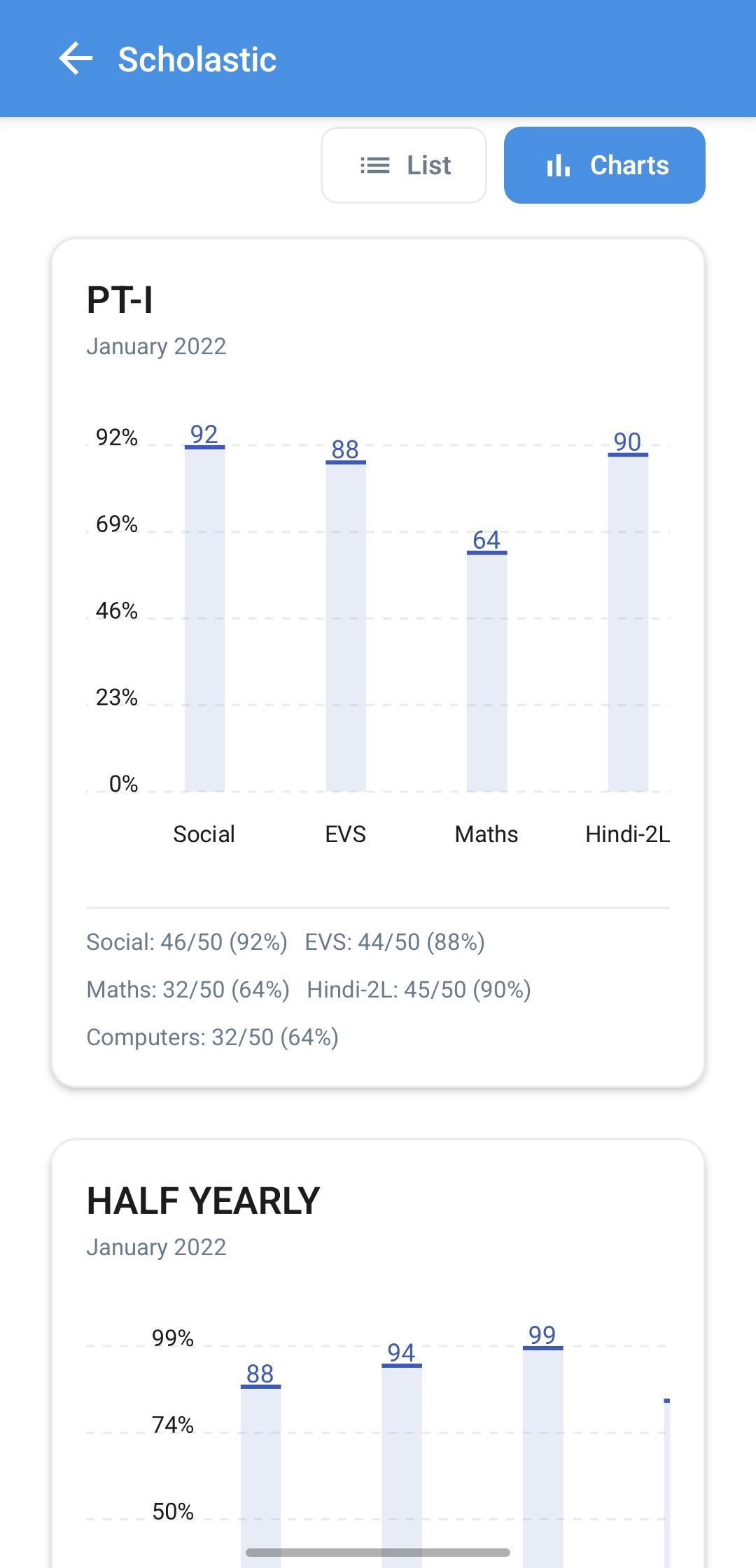Tap the back arrow icon
Screen dimensions: 756x1568
(x=76, y=59)
